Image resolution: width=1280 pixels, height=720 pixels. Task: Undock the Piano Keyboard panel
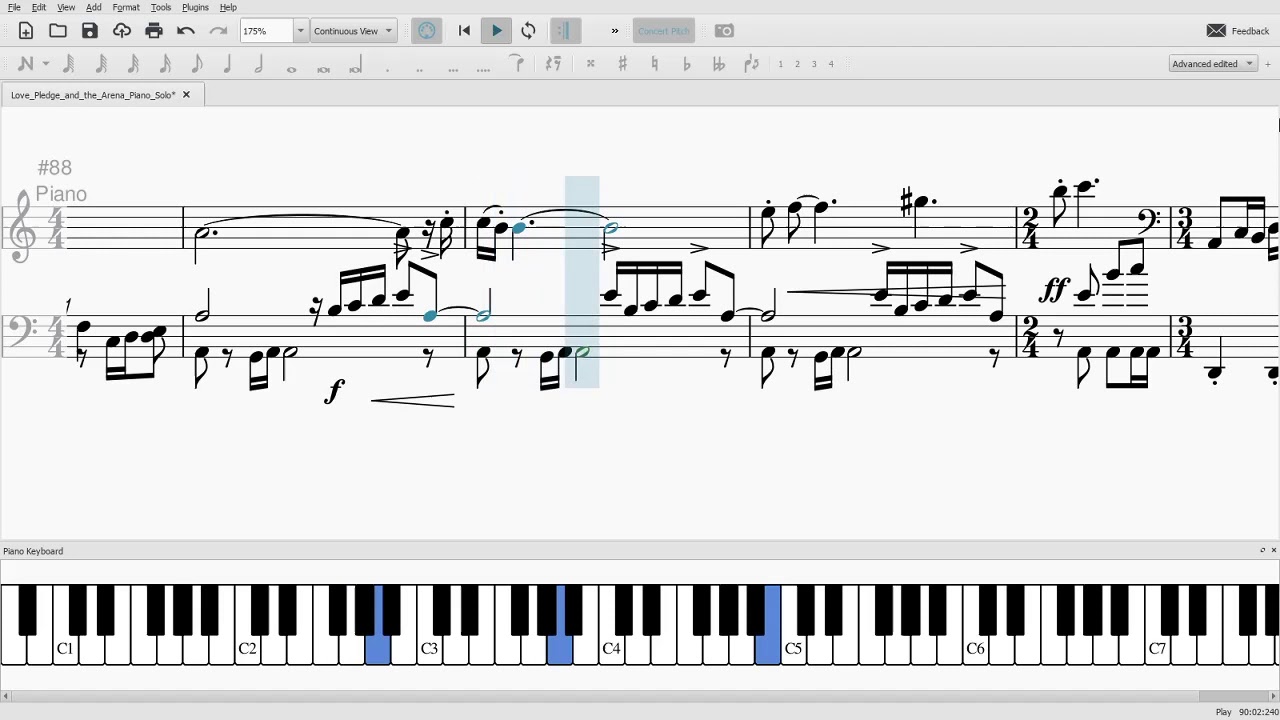click(1262, 551)
